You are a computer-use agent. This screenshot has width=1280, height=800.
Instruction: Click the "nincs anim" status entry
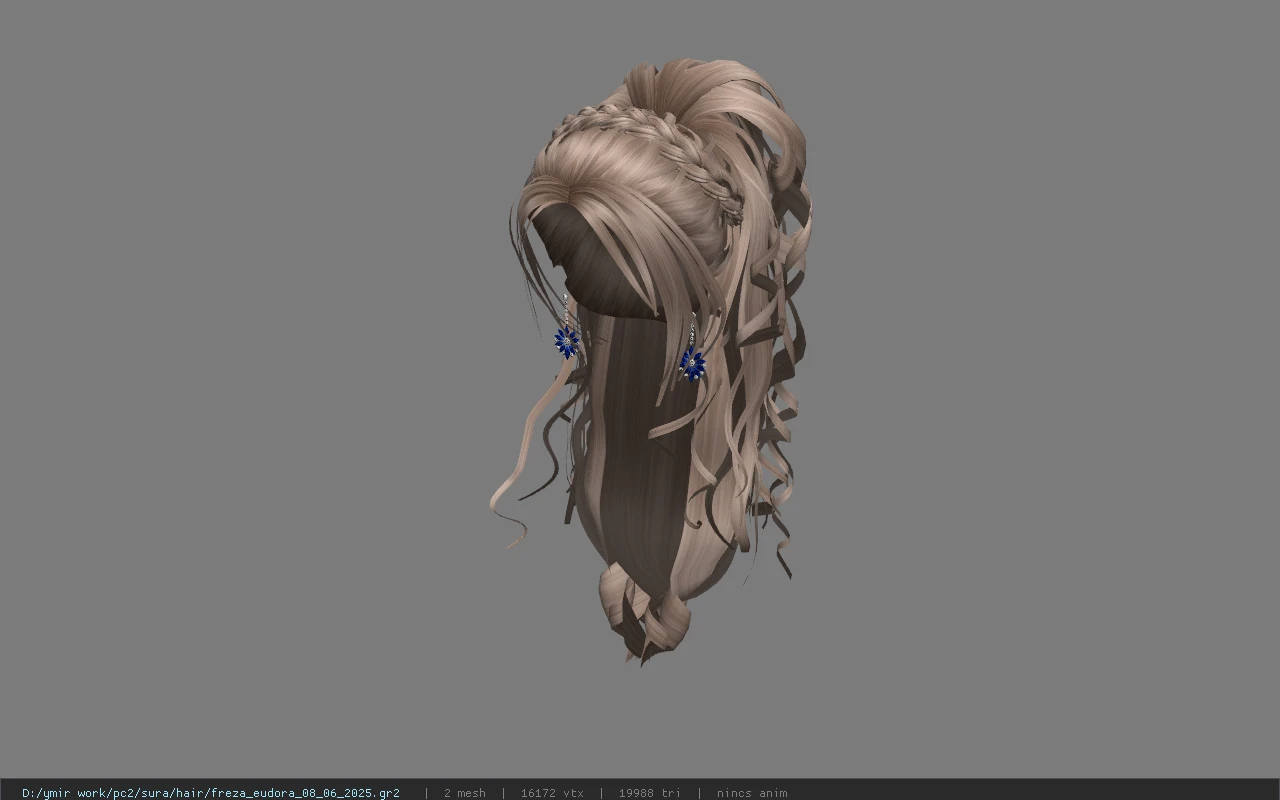752,793
